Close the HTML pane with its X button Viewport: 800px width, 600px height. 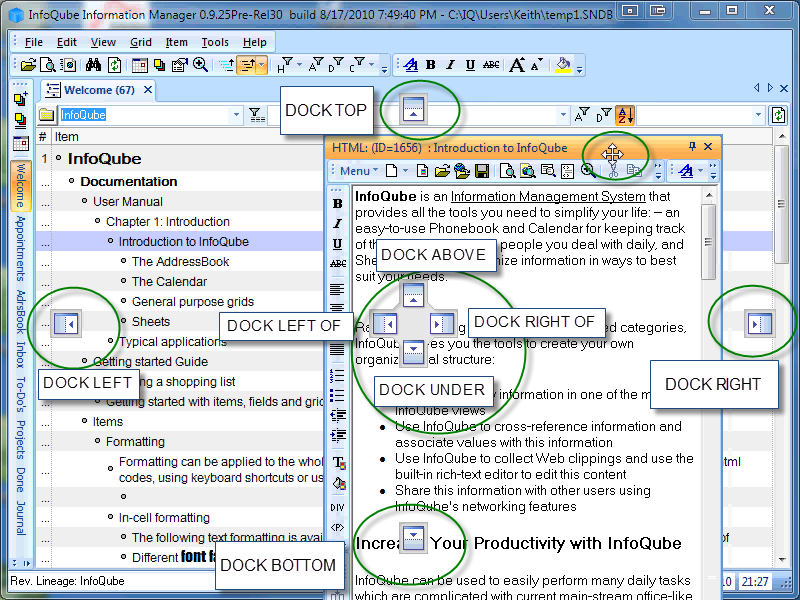click(708, 146)
